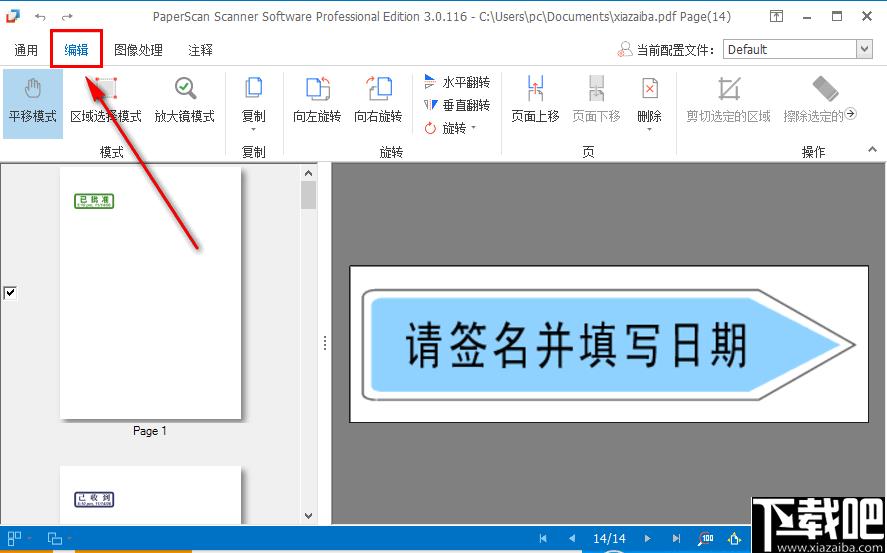
Task: Jump to last page
Action: (676, 538)
